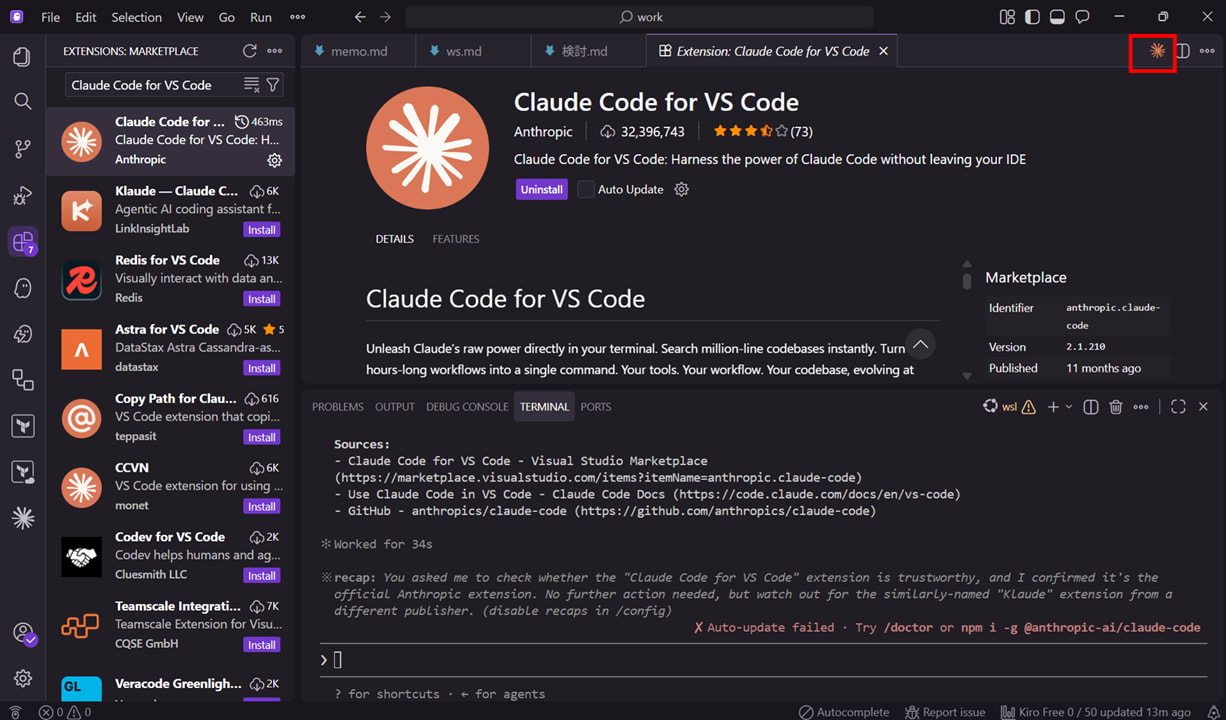Clear the extensions search results
This screenshot has width=1226, height=720.
[x=251, y=85]
